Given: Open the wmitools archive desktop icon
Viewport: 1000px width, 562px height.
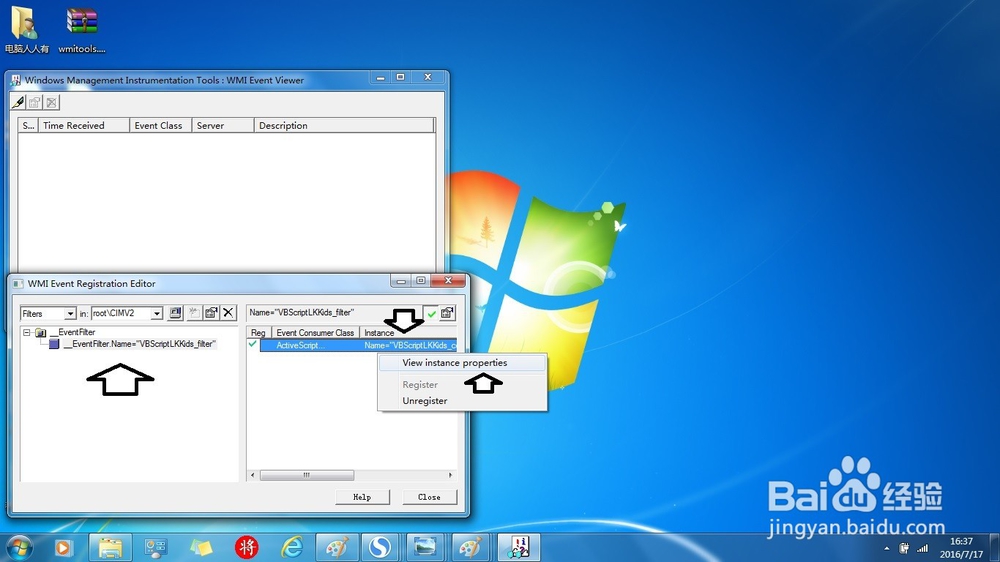Looking at the screenshot, I should (x=82, y=29).
